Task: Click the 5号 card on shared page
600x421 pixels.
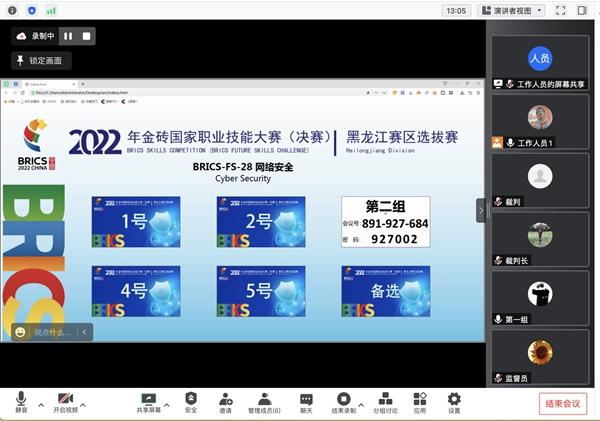Action: click(x=261, y=291)
